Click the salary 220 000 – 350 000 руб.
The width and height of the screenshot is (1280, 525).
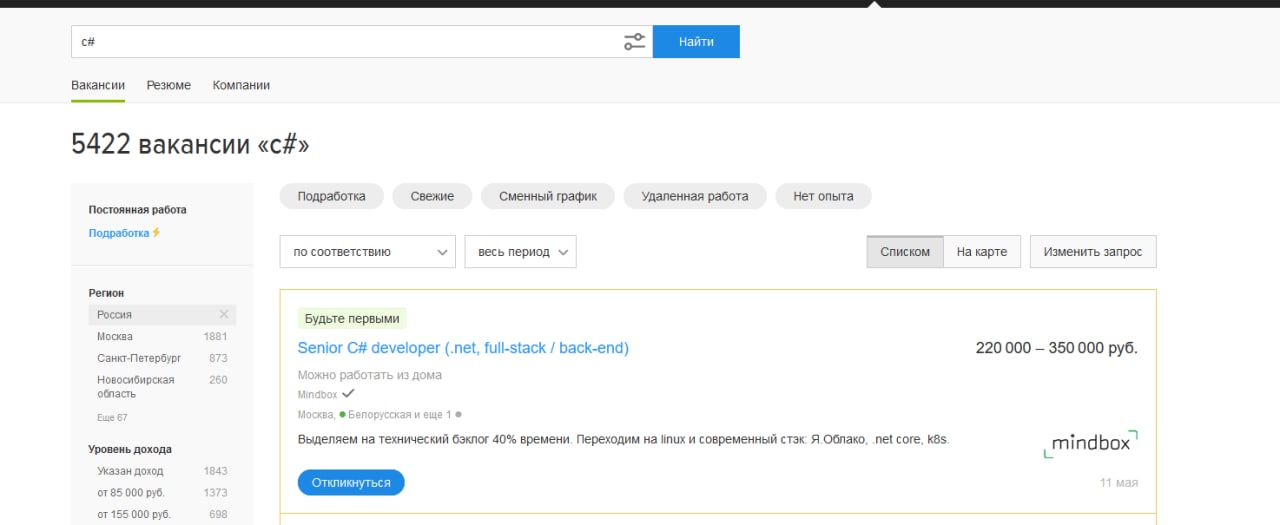[x=1057, y=348]
